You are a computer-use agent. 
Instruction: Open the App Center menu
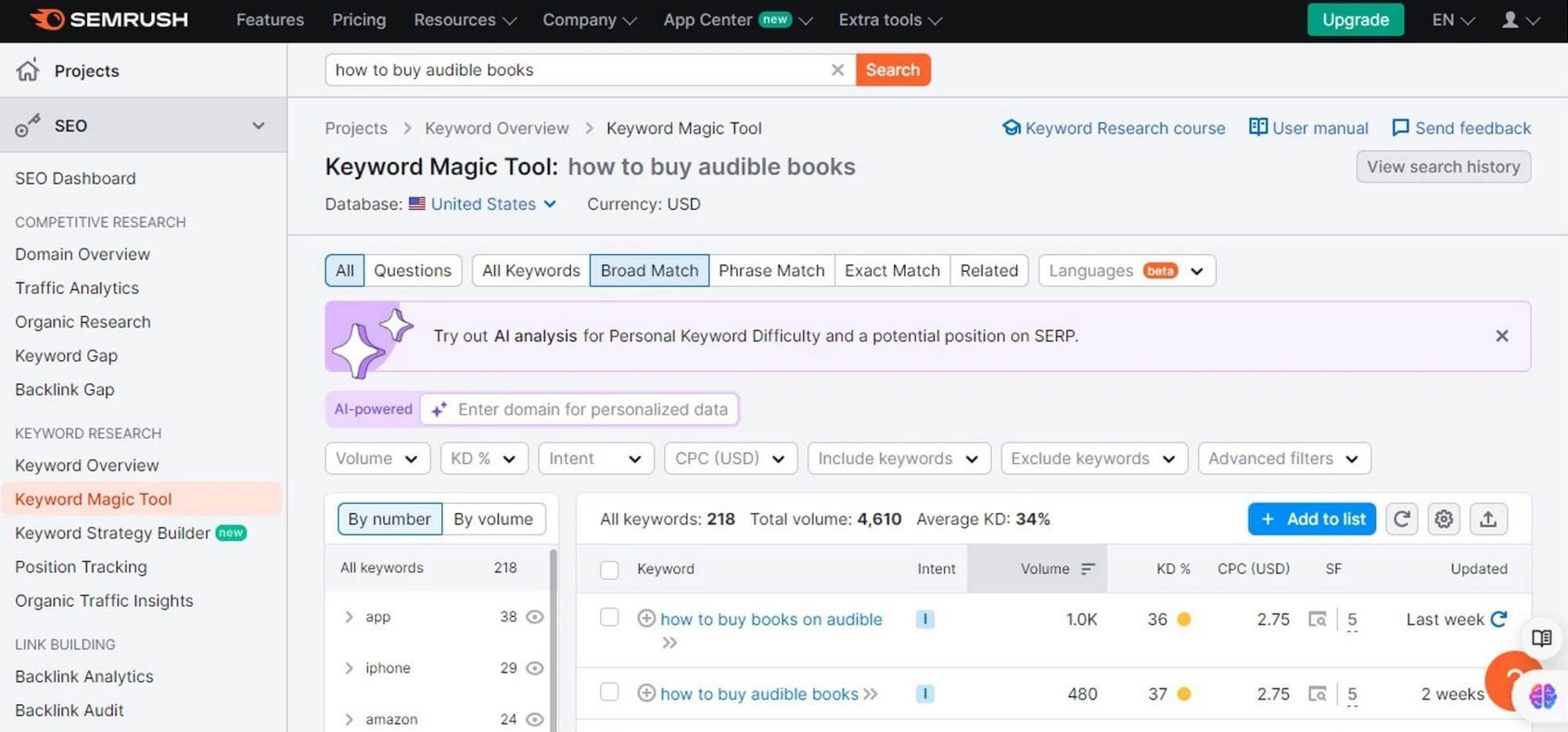click(738, 19)
